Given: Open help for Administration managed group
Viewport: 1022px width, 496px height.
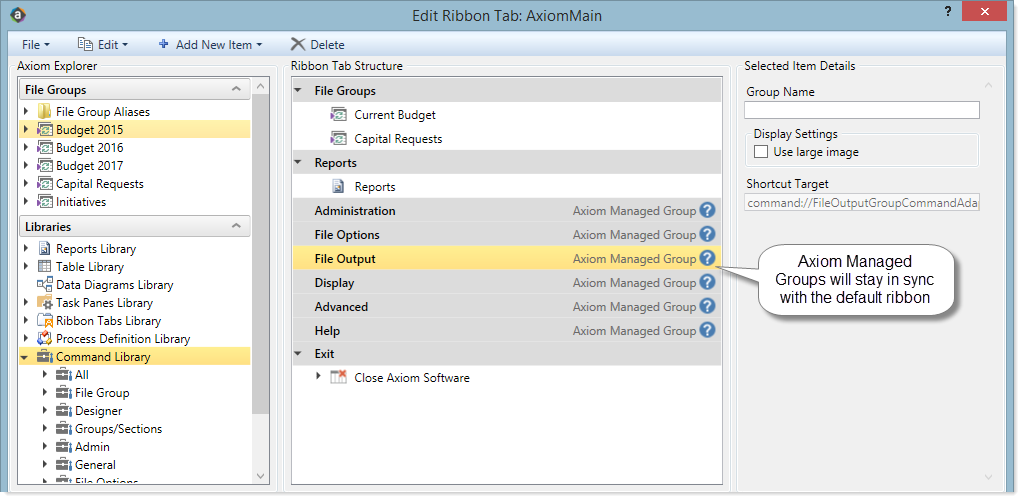Looking at the screenshot, I should 708,211.
